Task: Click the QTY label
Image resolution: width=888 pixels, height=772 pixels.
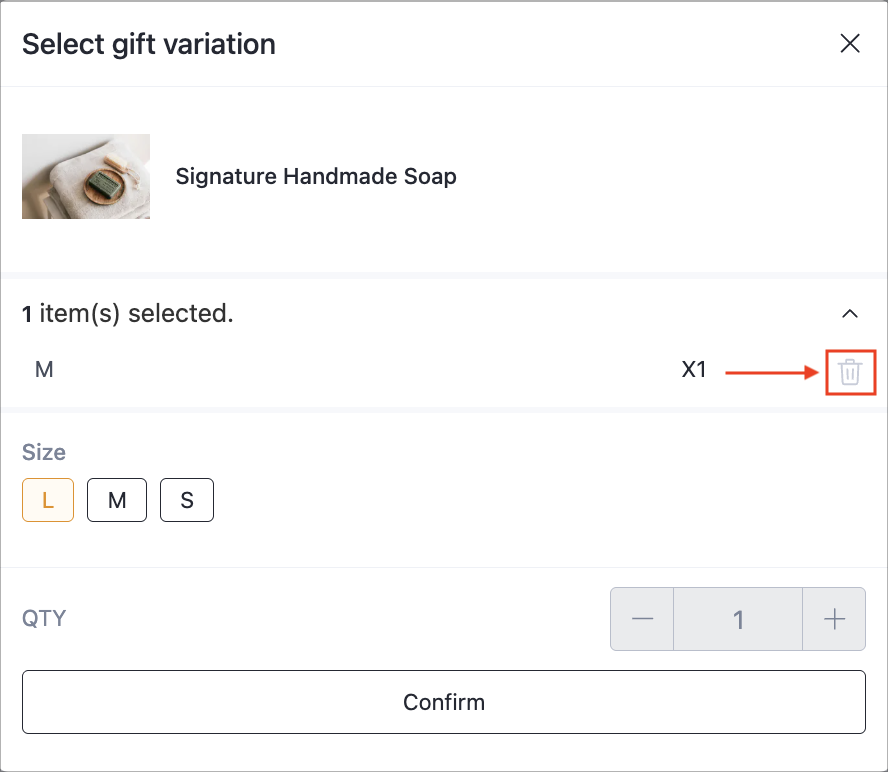Action: click(x=44, y=618)
